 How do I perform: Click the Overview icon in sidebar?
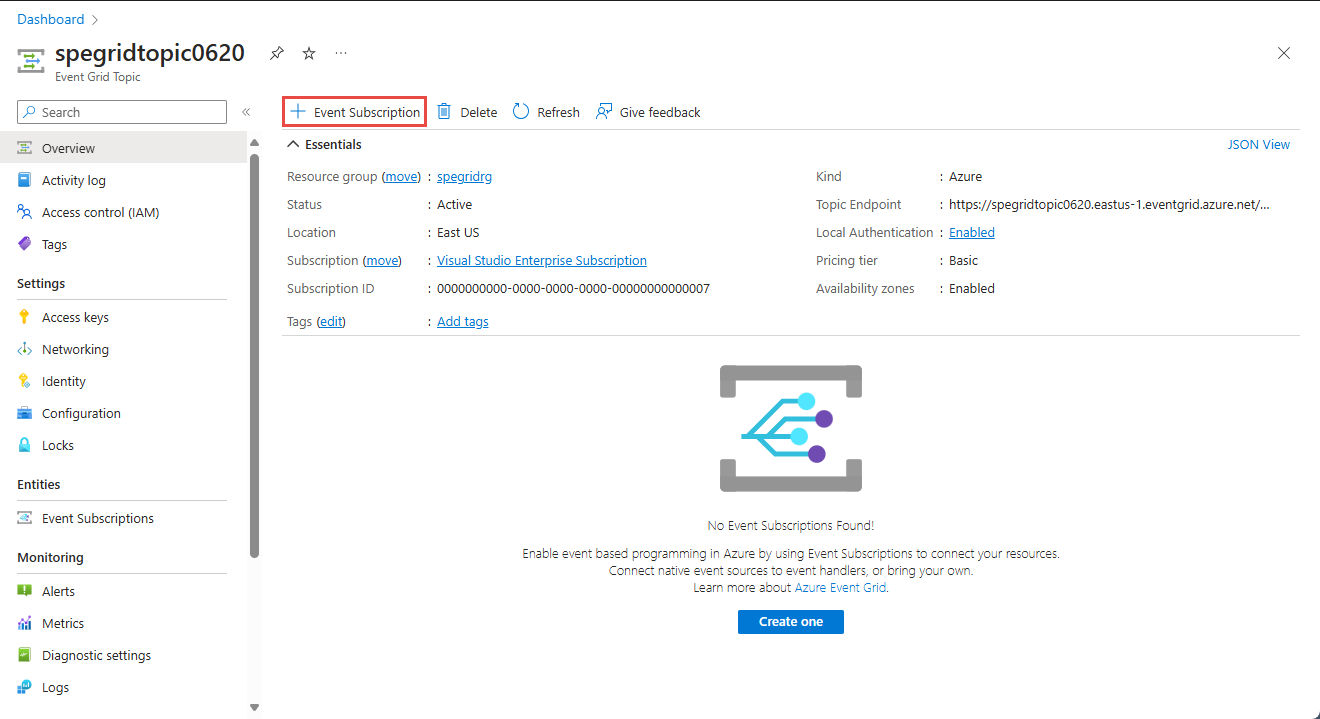[25, 148]
